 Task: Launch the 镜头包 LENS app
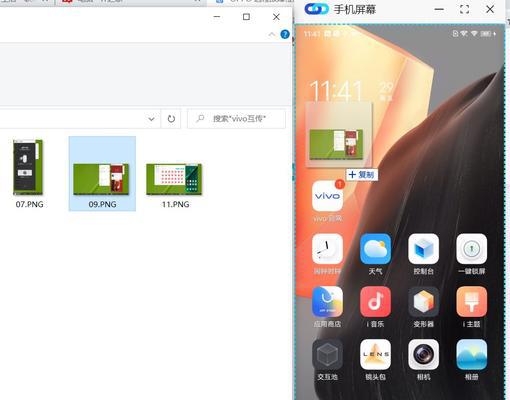[x=375, y=355]
